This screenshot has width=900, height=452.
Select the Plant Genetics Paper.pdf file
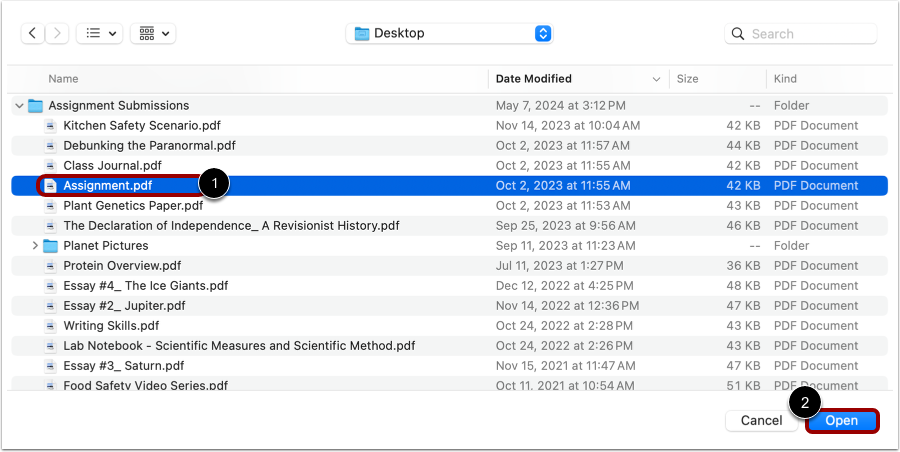pos(133,205)
